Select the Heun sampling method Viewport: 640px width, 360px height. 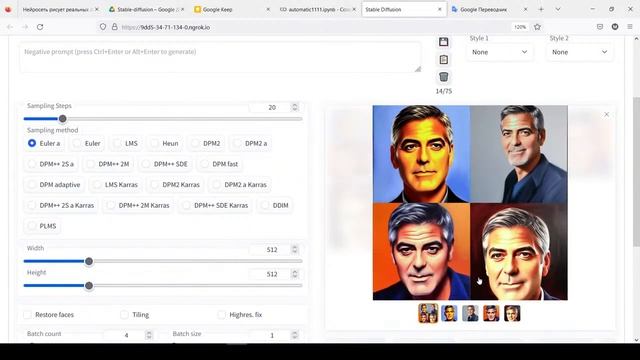164,143
